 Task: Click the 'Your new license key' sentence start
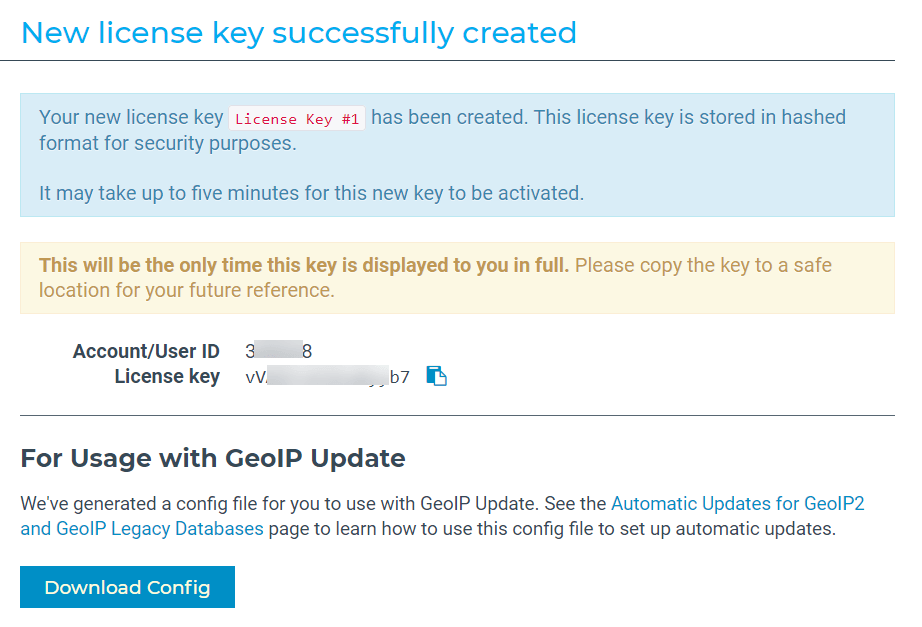(x=131, y=118)
